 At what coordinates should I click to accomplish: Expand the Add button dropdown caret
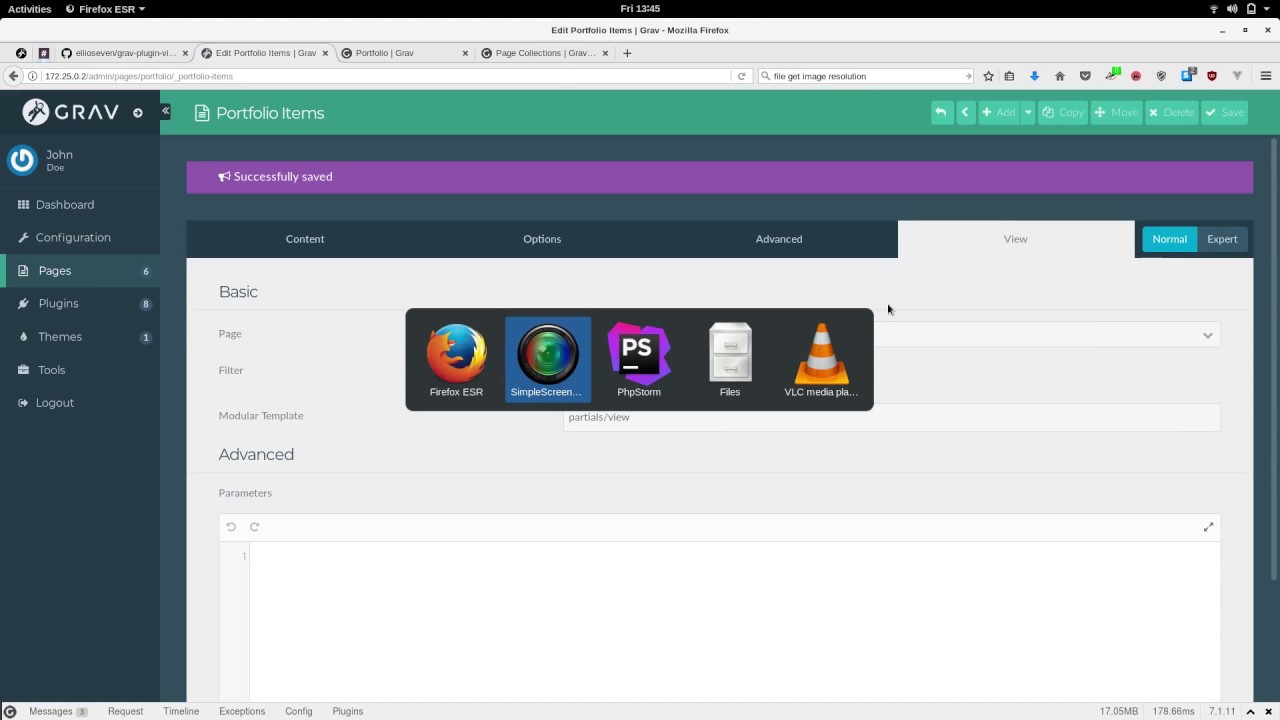point(1027,112)
